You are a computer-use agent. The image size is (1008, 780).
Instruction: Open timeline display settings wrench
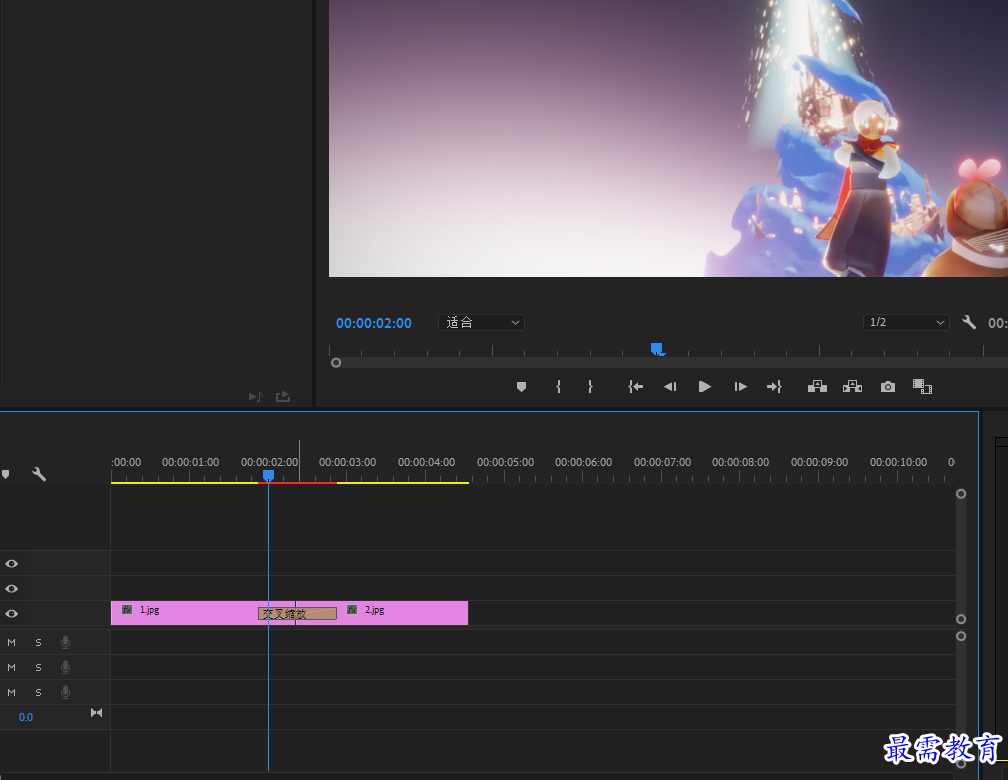pyautogui.click(x=39, y=475)
